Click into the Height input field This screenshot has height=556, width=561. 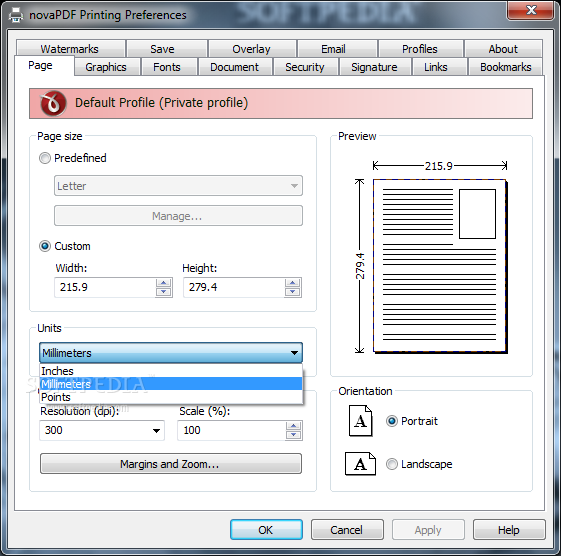click(234, 287)
